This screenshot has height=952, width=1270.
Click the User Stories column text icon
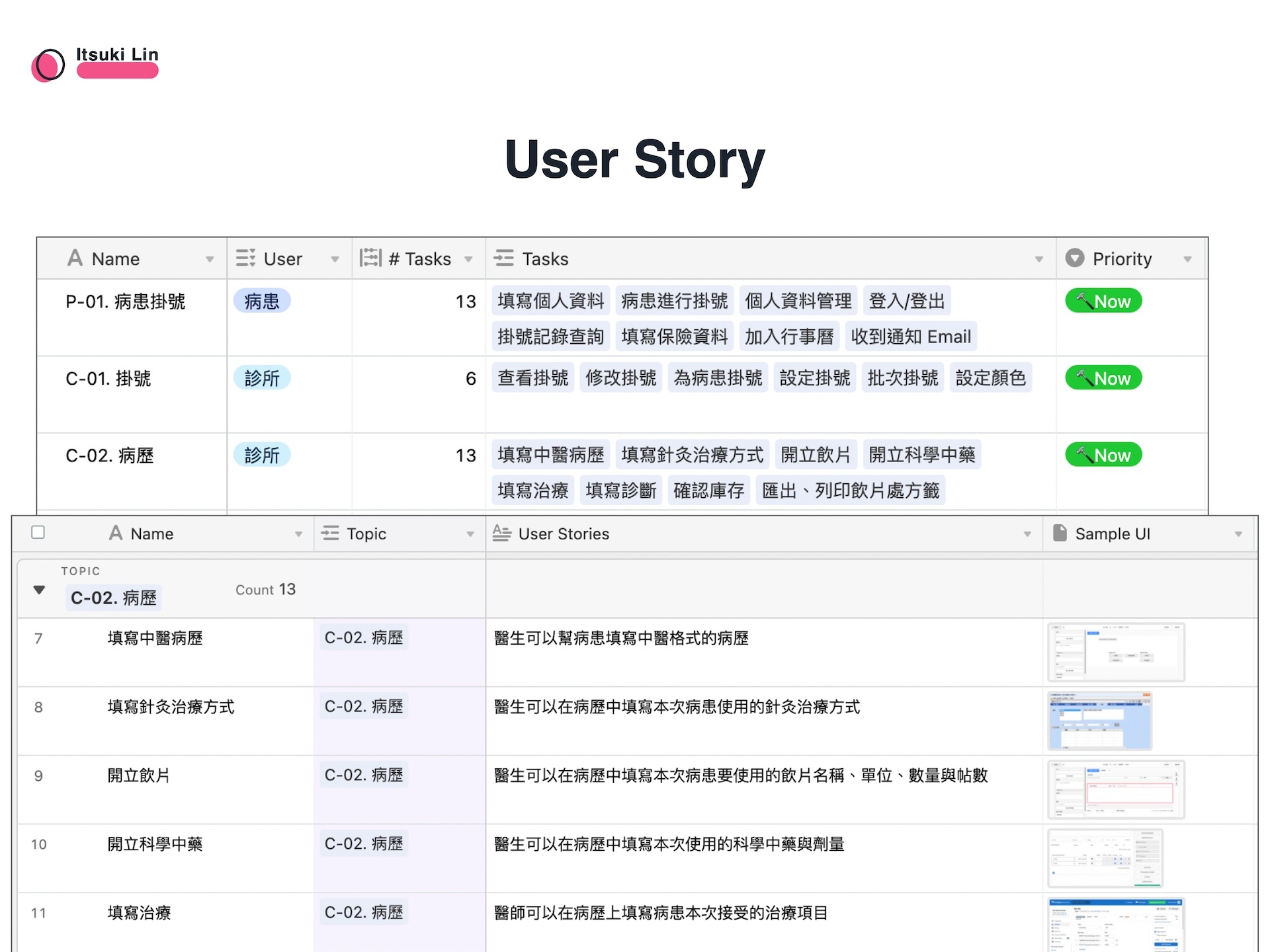point(501,533)
